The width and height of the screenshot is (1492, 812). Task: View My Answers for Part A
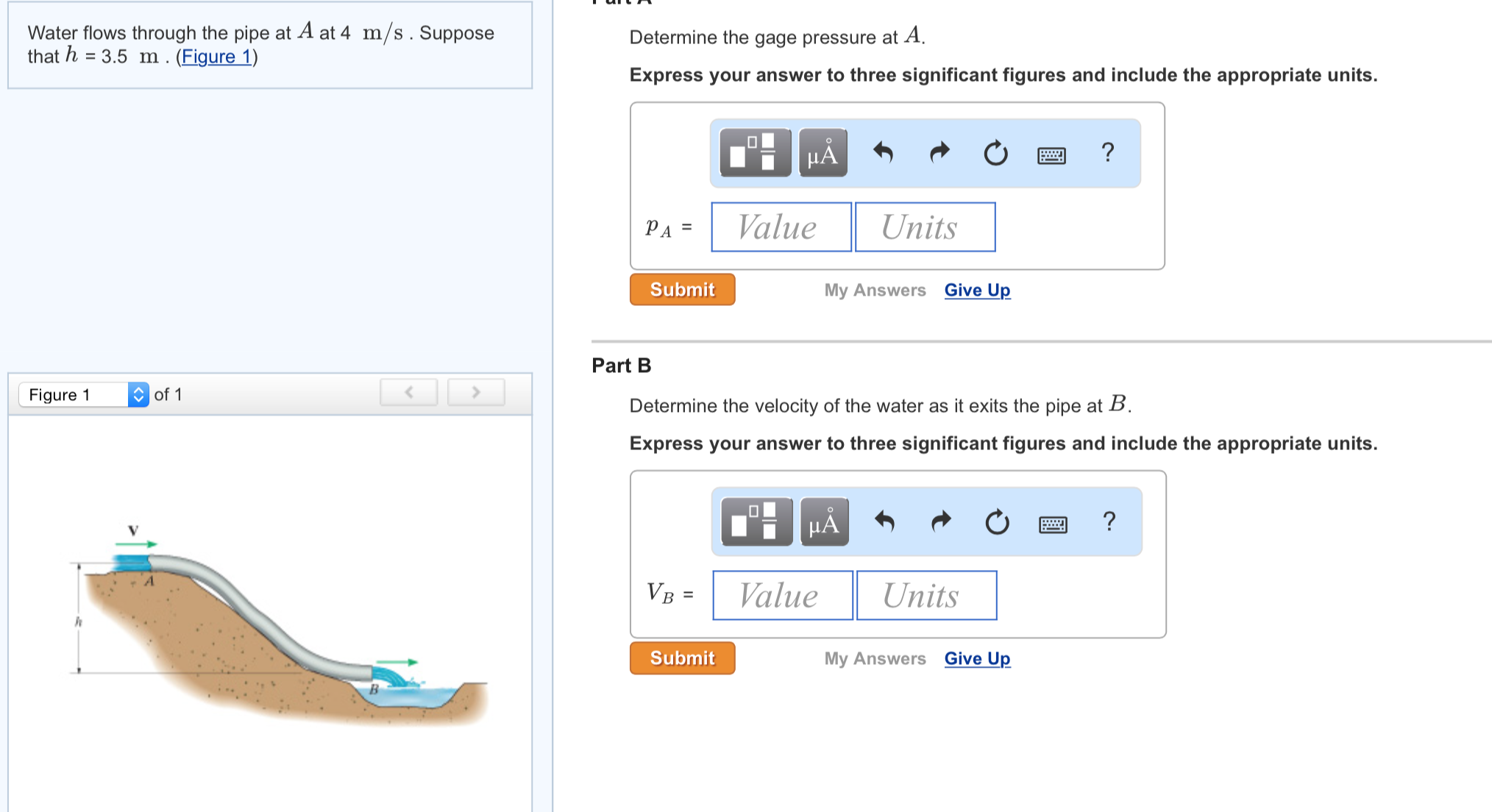[x=875, y=290]
